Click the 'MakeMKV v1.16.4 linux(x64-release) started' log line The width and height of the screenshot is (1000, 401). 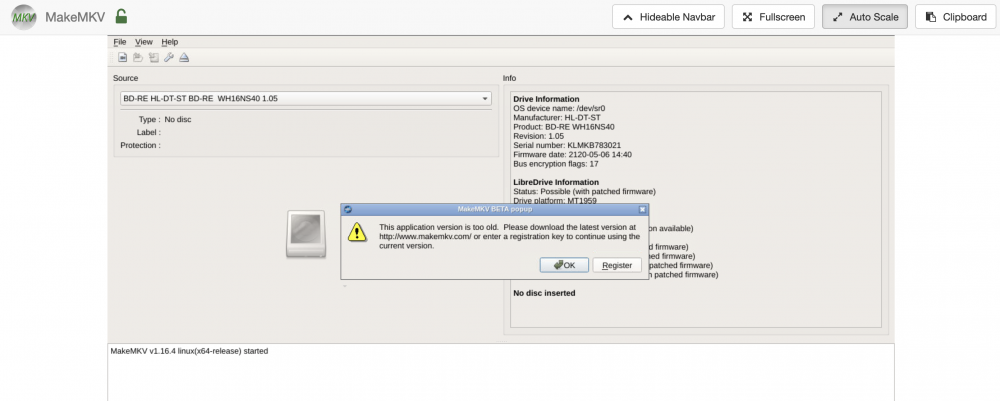click(189, 351)
